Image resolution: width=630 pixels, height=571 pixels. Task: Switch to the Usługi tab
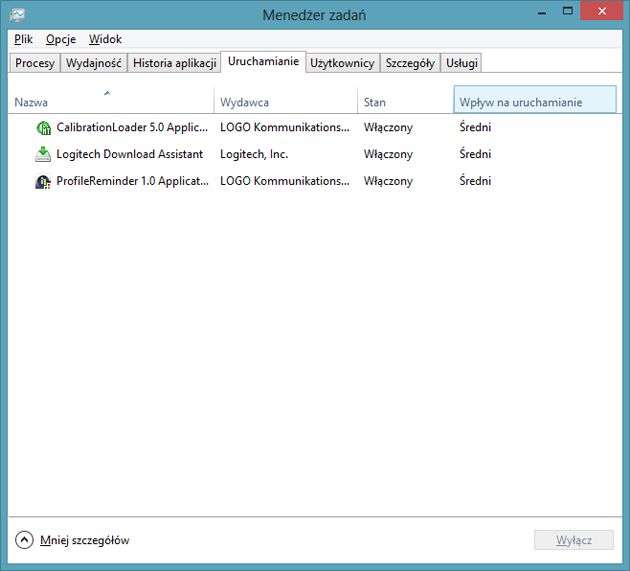click(462, 63)
